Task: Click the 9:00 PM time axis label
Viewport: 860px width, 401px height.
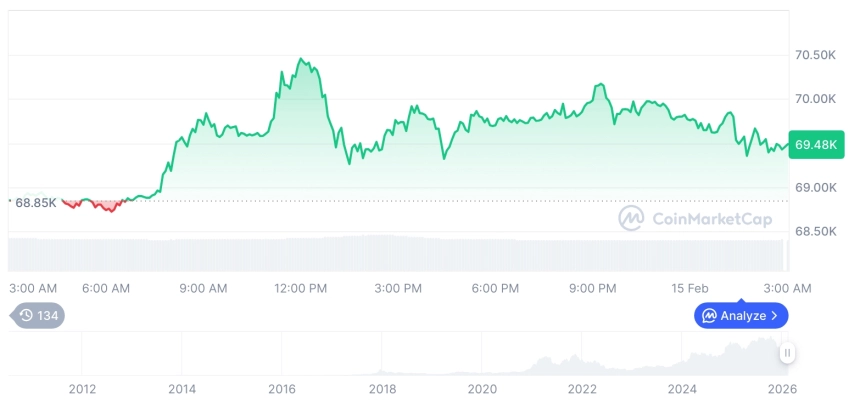Action: tap(592, 288)
